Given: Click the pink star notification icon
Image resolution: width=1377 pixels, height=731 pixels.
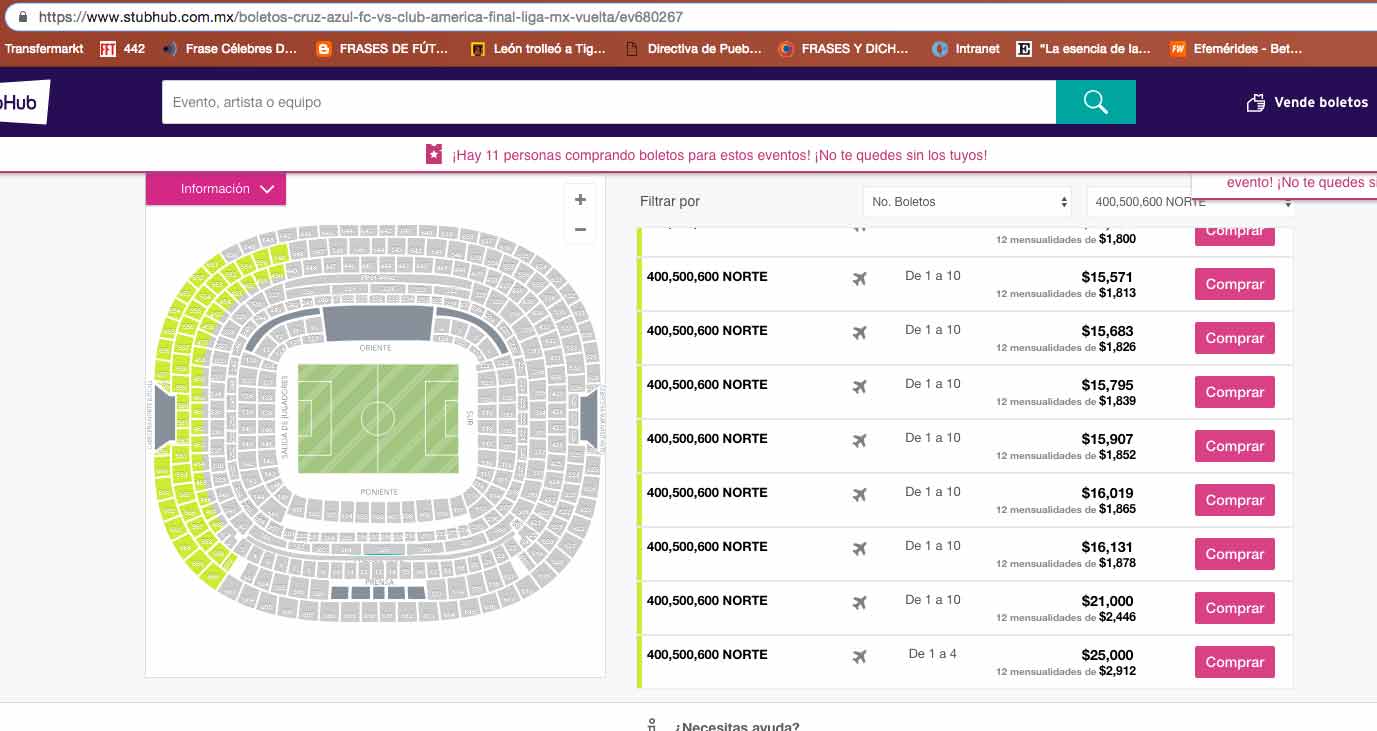Looking at the screenshot, I should 433,154.
